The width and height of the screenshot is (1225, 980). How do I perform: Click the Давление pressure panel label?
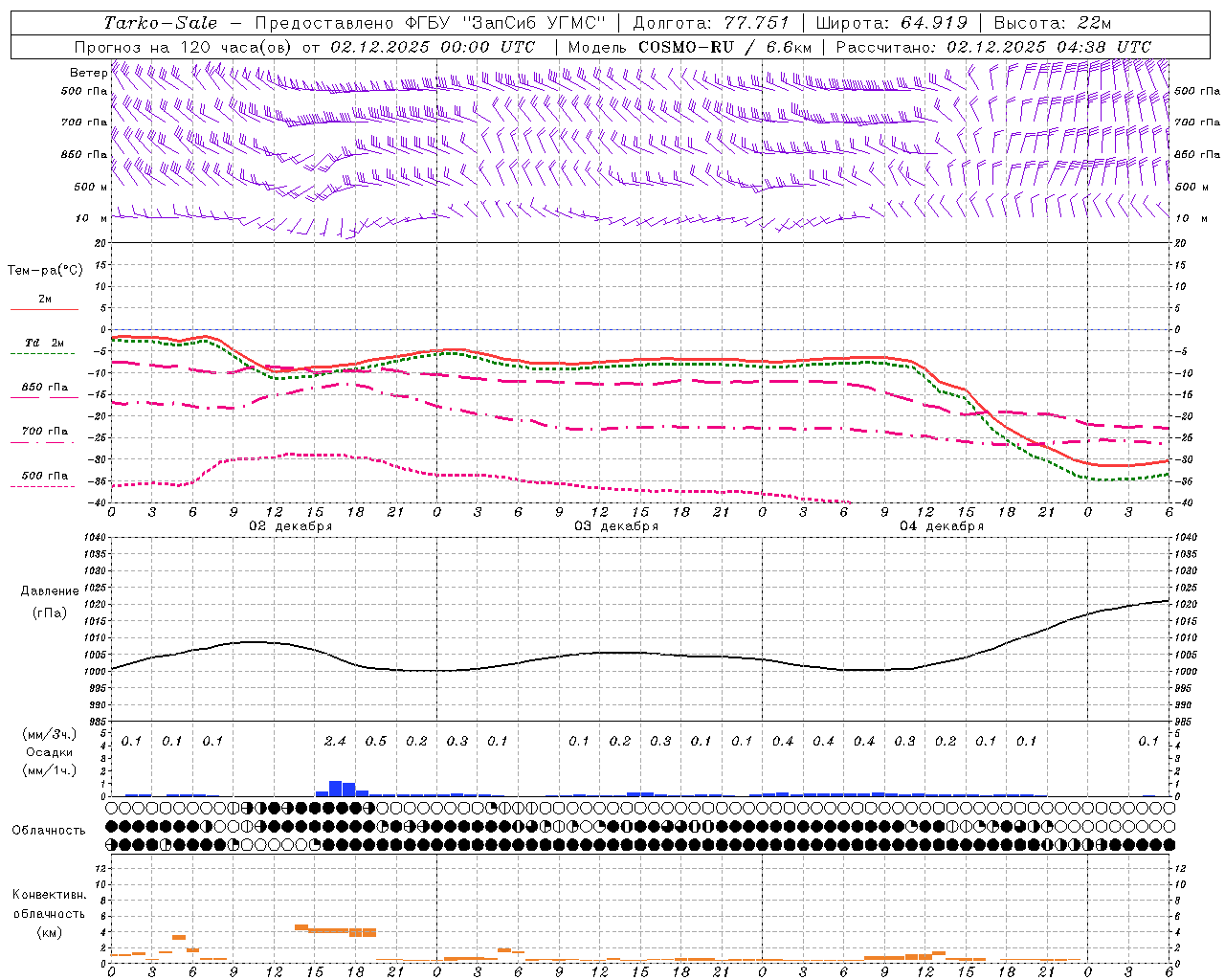(50, 591)
